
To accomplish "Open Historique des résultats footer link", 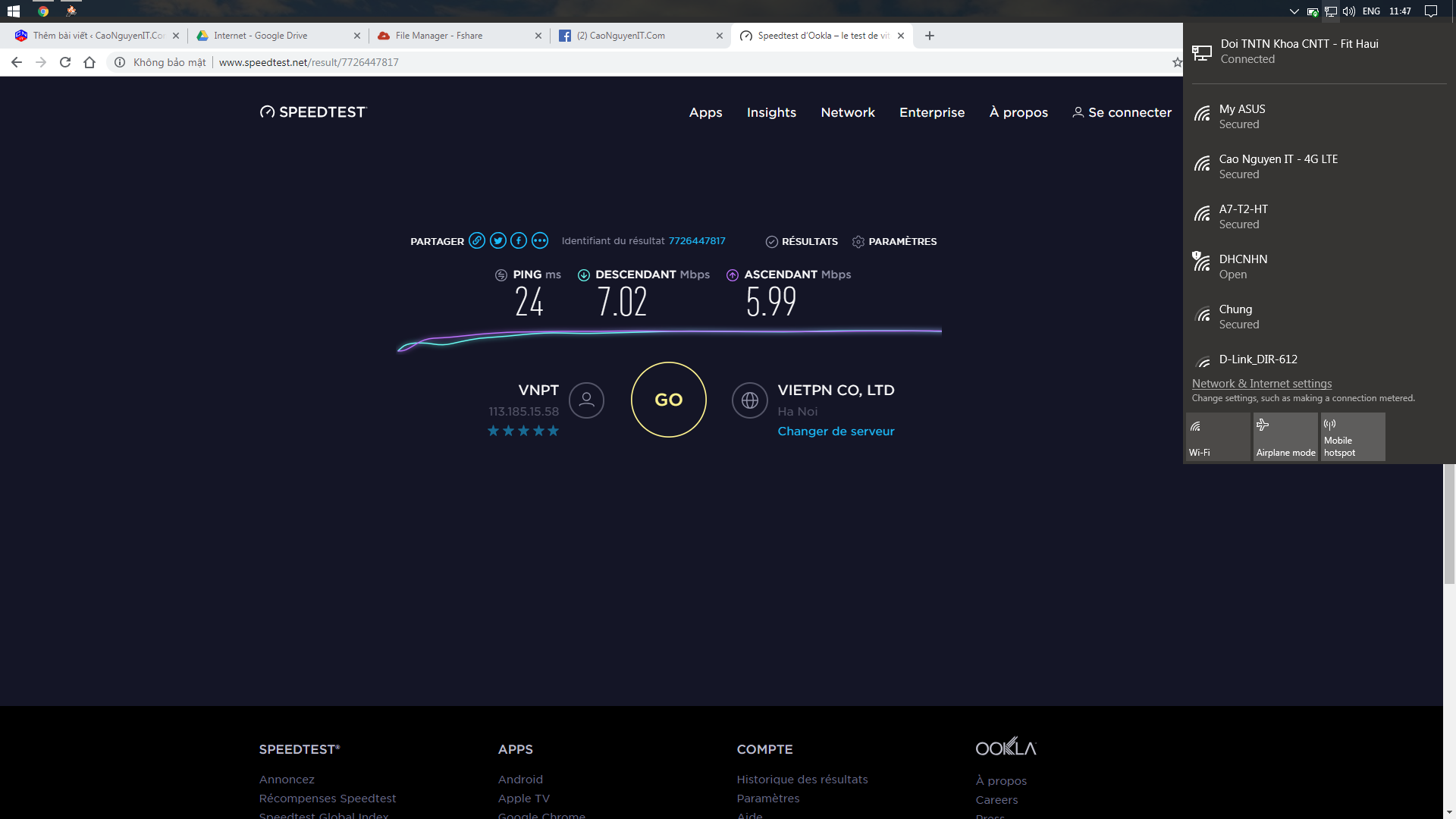I will [x=802, y=779].
